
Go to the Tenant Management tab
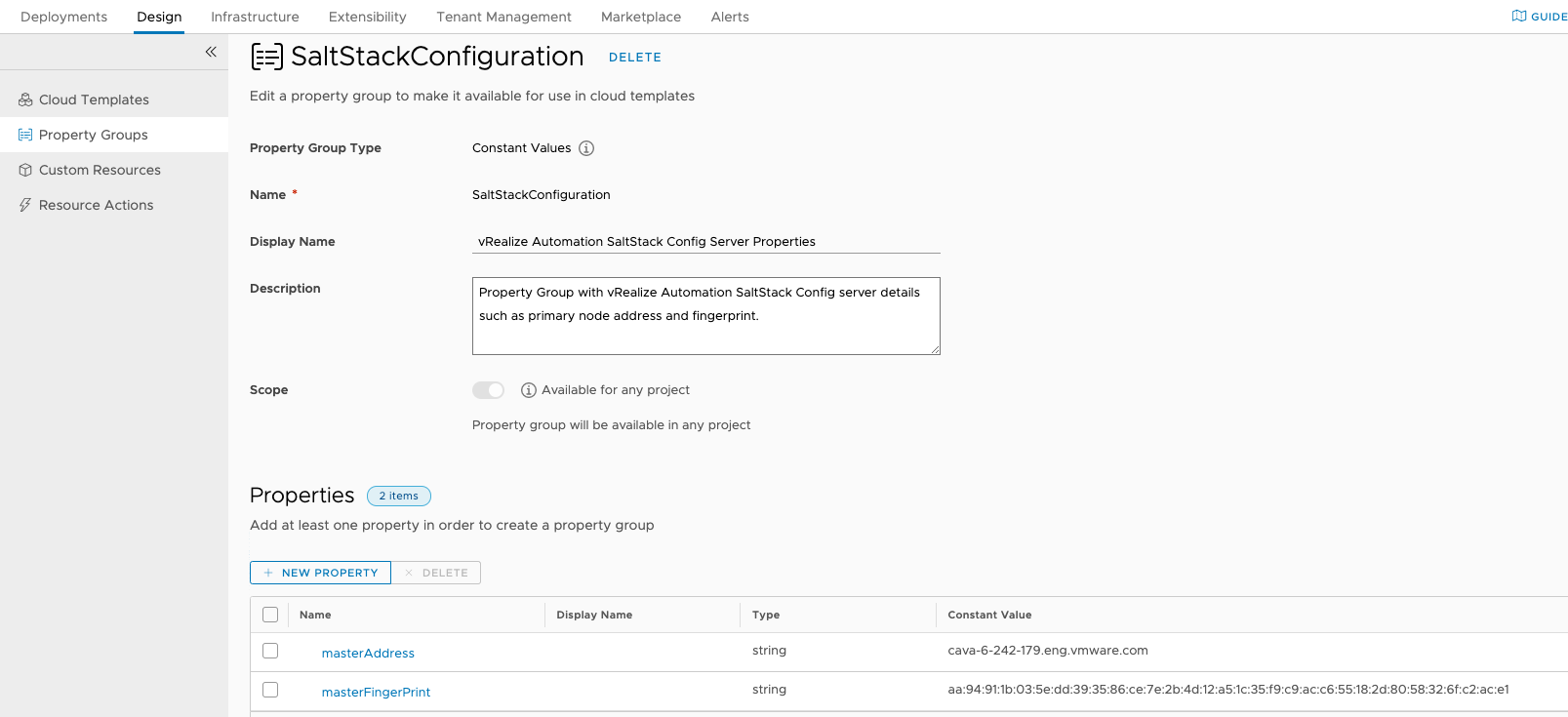click(x=503, y=17)
